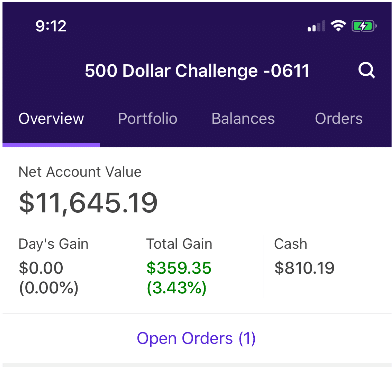The image size is (392, 367).
Task: Tap the cellular signal bars icon
Action: pos(316,26)
